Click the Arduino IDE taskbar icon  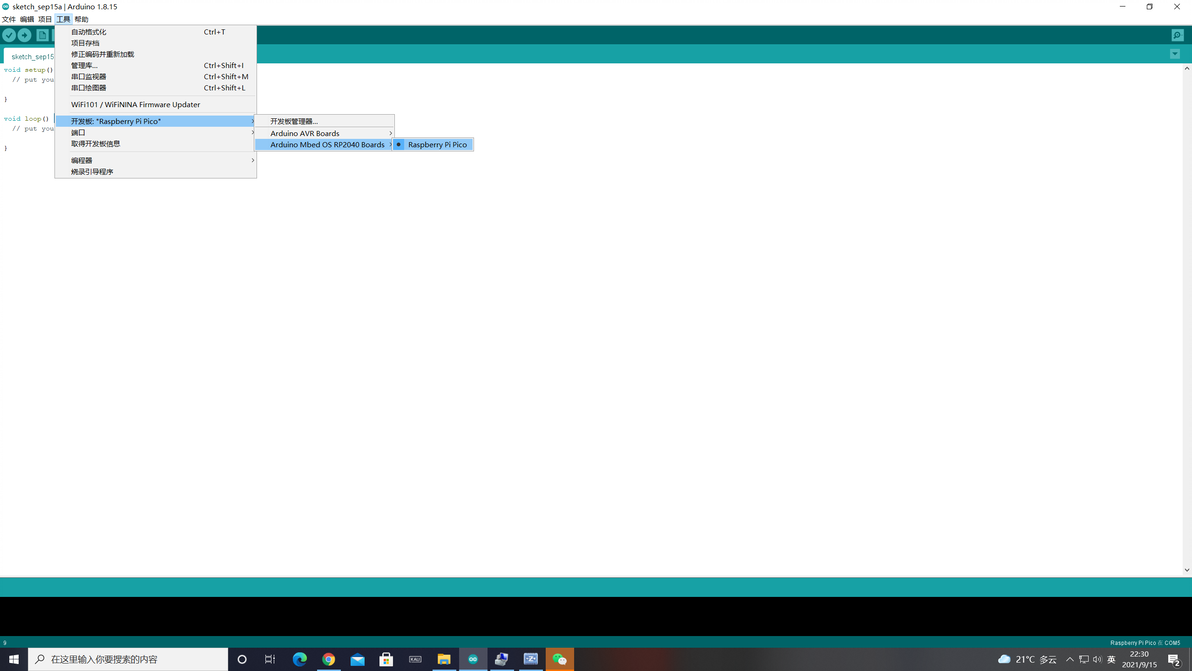(473, 659)
